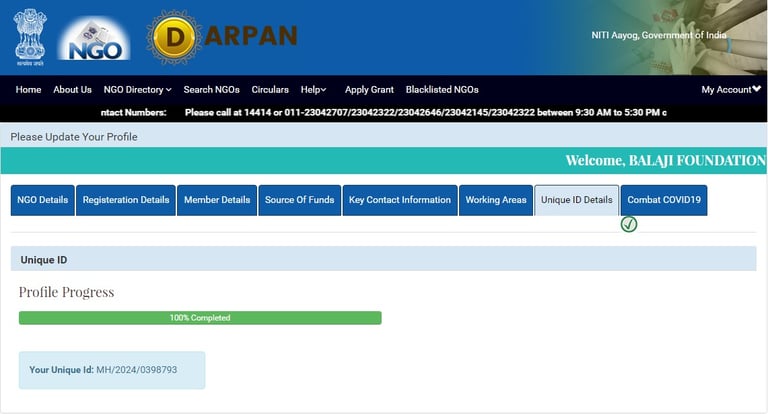The image size is (768, 414).
Task: Open the About Us page
Action: 72,90
